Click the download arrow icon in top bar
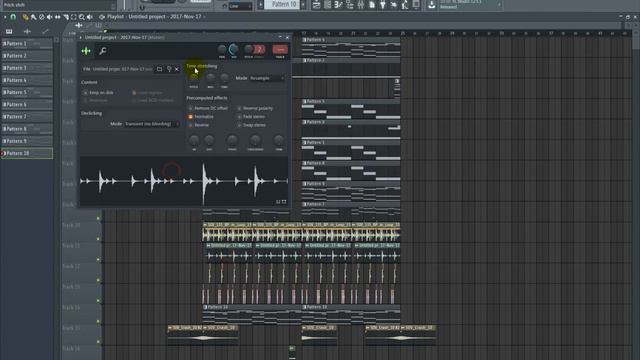Image resolution: width=640 pixels, height=360 pixels. 431,5
